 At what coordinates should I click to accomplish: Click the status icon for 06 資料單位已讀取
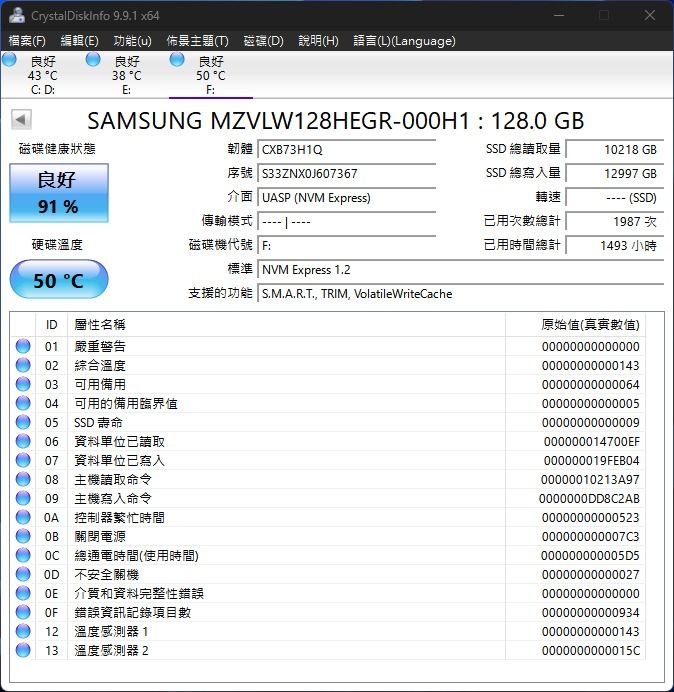[23, 441]
